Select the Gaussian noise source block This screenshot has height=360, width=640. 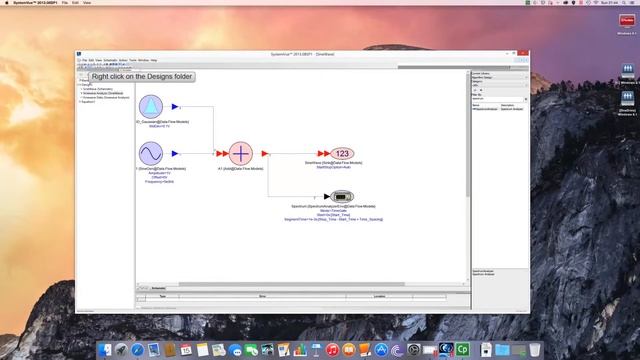(151, 107)
